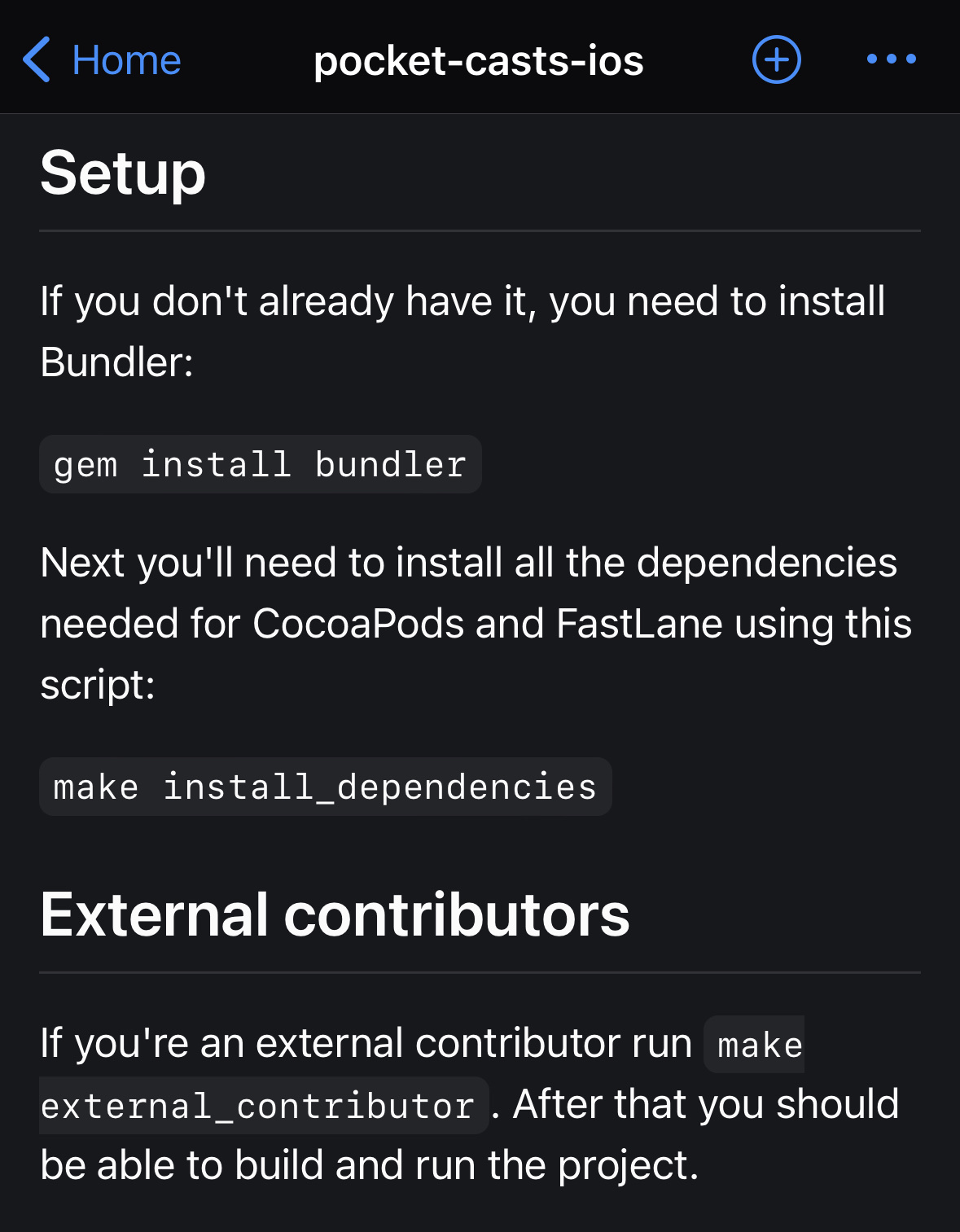Screen dimensions: 960x1232
Task: Tap the Setup section heading
Action: click(123, 172)
